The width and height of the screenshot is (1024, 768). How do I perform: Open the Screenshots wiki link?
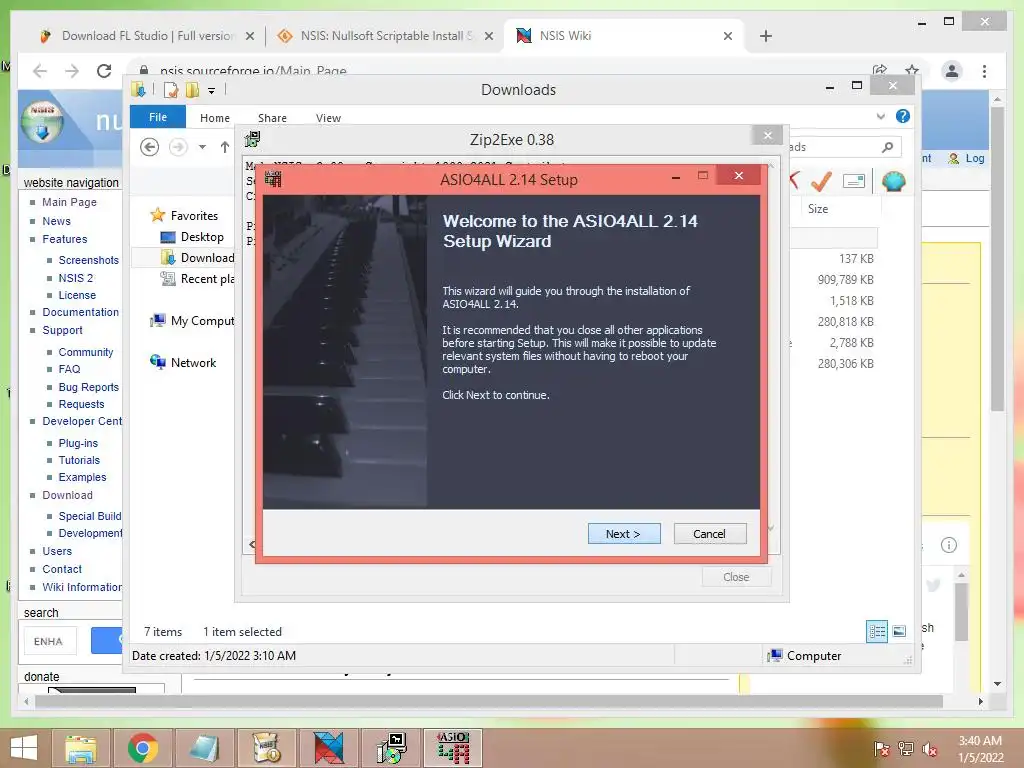point(89,260)
